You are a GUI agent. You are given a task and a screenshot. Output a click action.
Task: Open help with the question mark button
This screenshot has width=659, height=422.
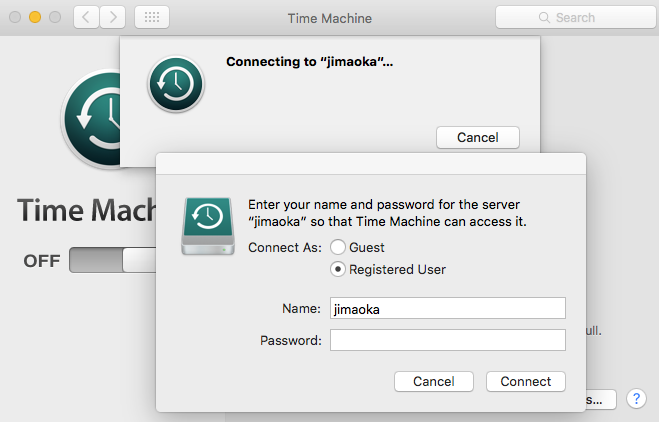(x=636, y=398)
